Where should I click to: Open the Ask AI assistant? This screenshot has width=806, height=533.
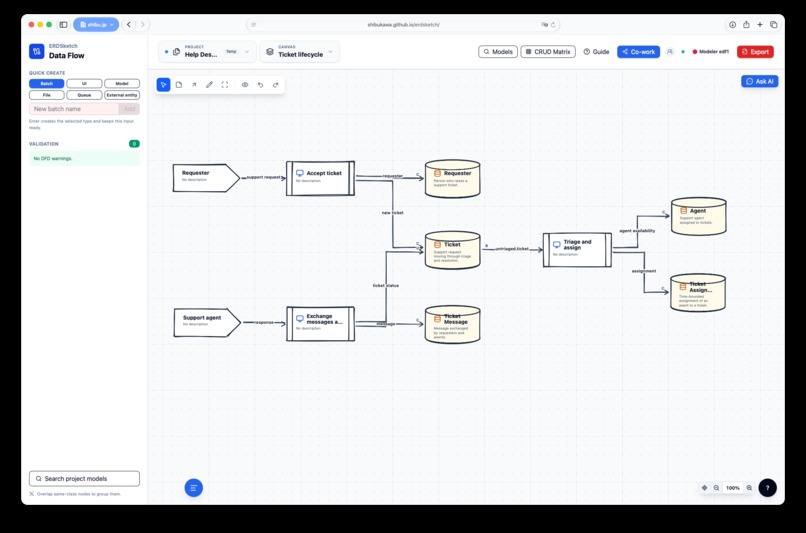pos(760,81)
